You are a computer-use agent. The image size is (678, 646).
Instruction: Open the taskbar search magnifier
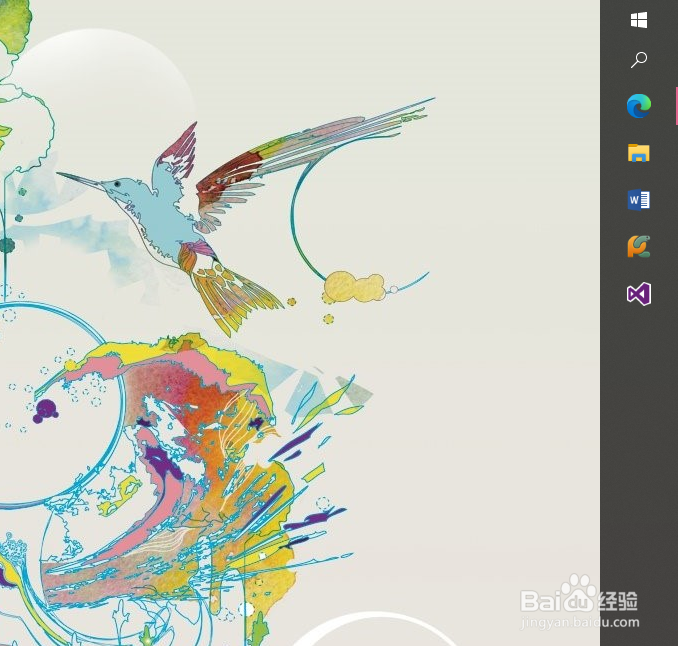point(639,60)
